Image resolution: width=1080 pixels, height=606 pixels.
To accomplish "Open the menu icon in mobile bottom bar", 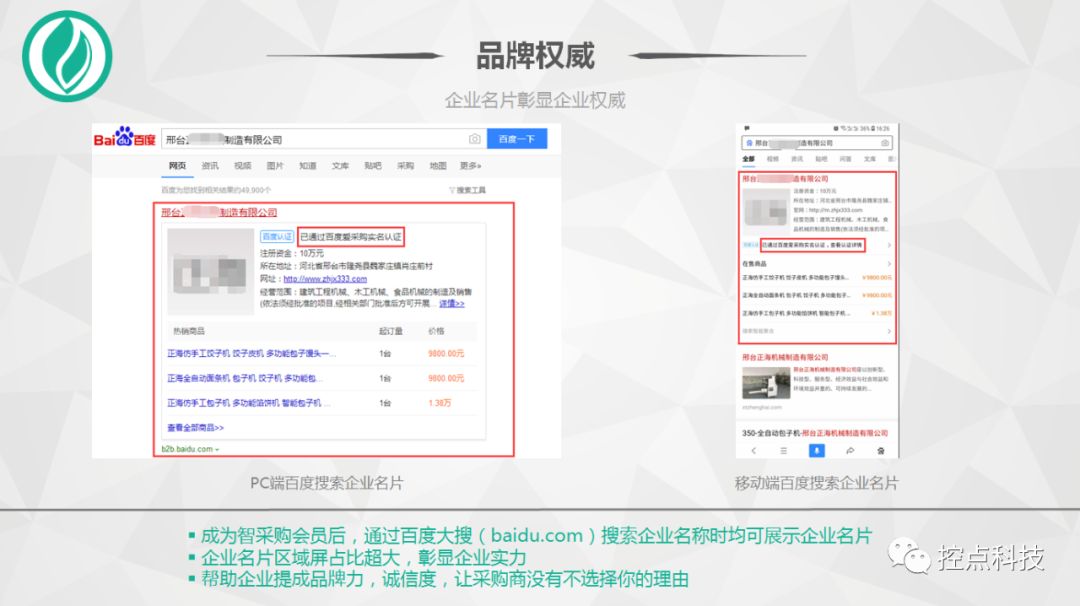I will point(784,450).
